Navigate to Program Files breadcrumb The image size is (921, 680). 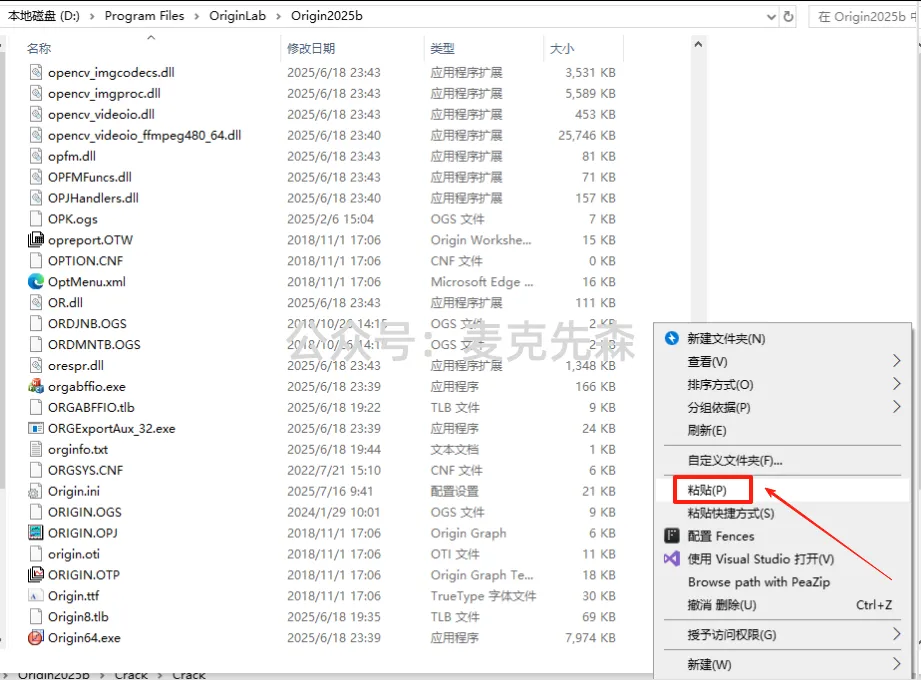click(x=144, y=16)
